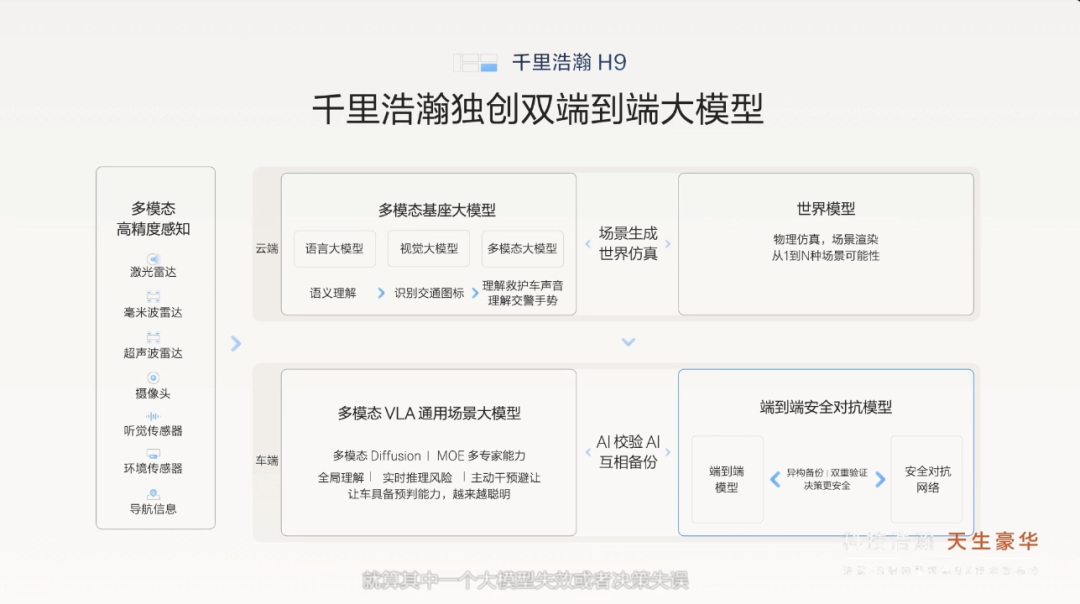1080x604 pixels.
Task: Select the 多模态大模型 box
Action: click(522, 249)
